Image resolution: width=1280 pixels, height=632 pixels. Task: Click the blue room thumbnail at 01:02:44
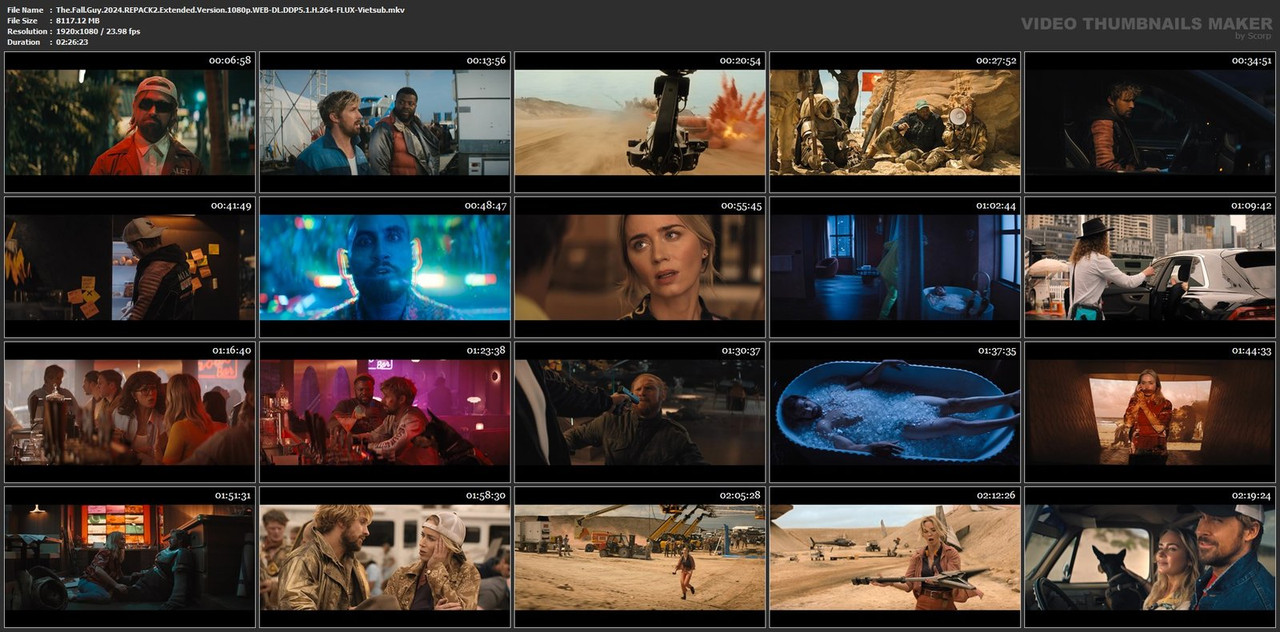pos(895,266)
